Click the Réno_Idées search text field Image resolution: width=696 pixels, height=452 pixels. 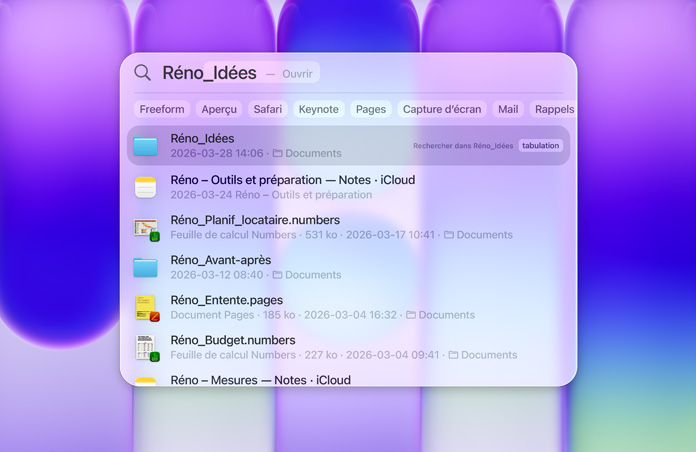click(209, 73)
